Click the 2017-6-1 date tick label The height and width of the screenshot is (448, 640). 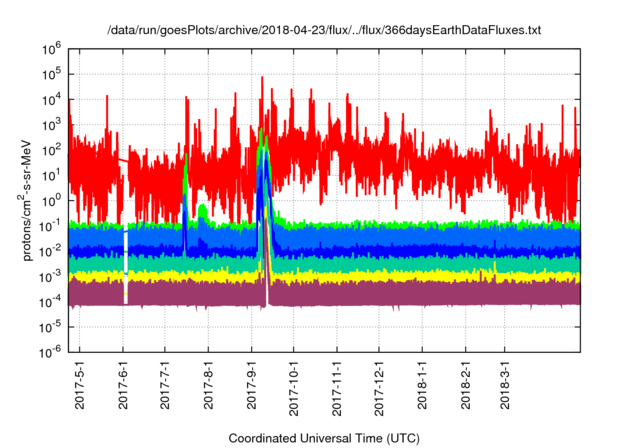click(x=123, y=385)
